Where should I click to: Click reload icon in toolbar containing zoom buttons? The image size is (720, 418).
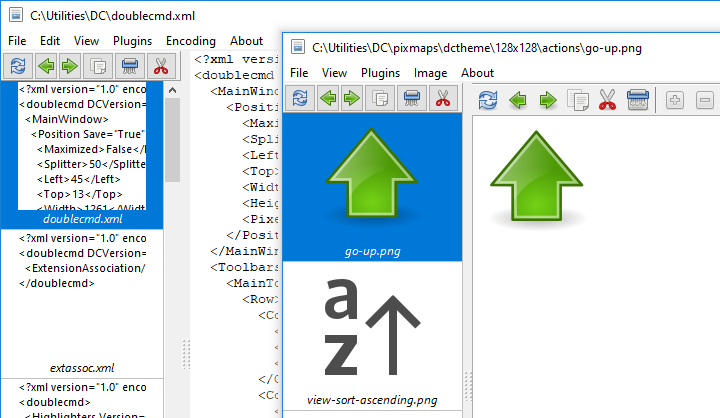tap(488, 100)
